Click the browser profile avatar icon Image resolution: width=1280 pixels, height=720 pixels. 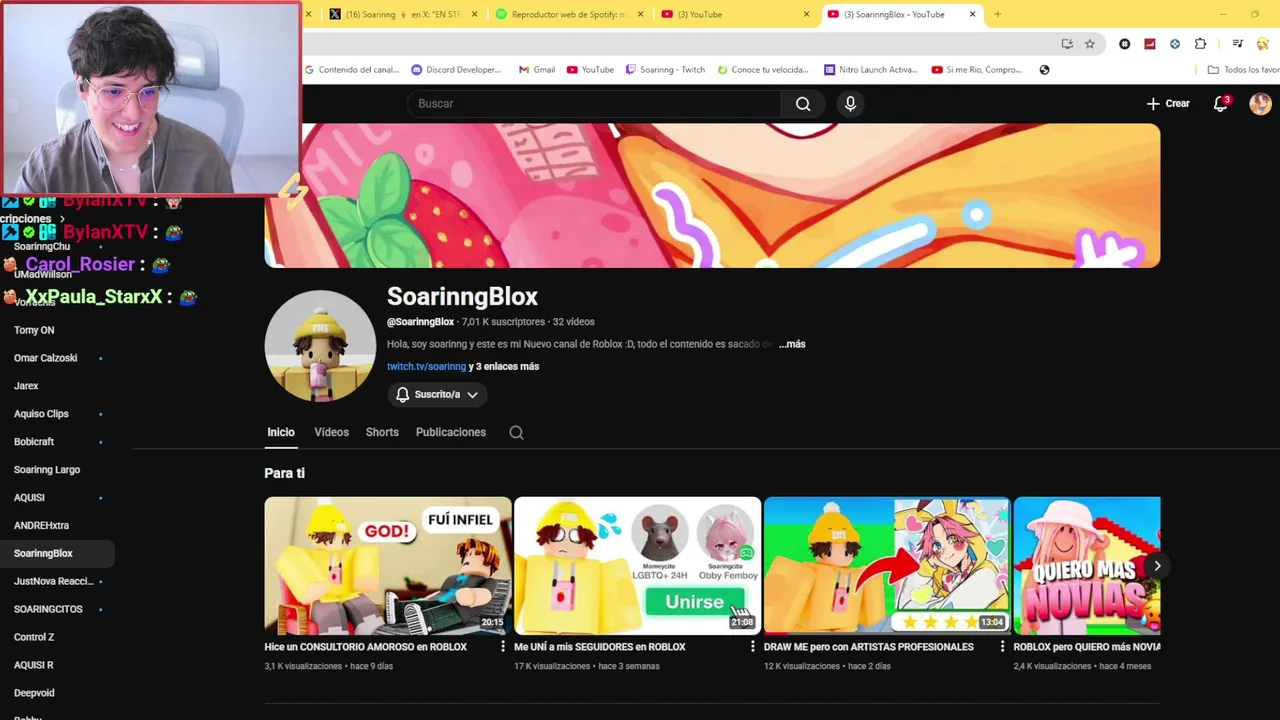(1261, 44)
